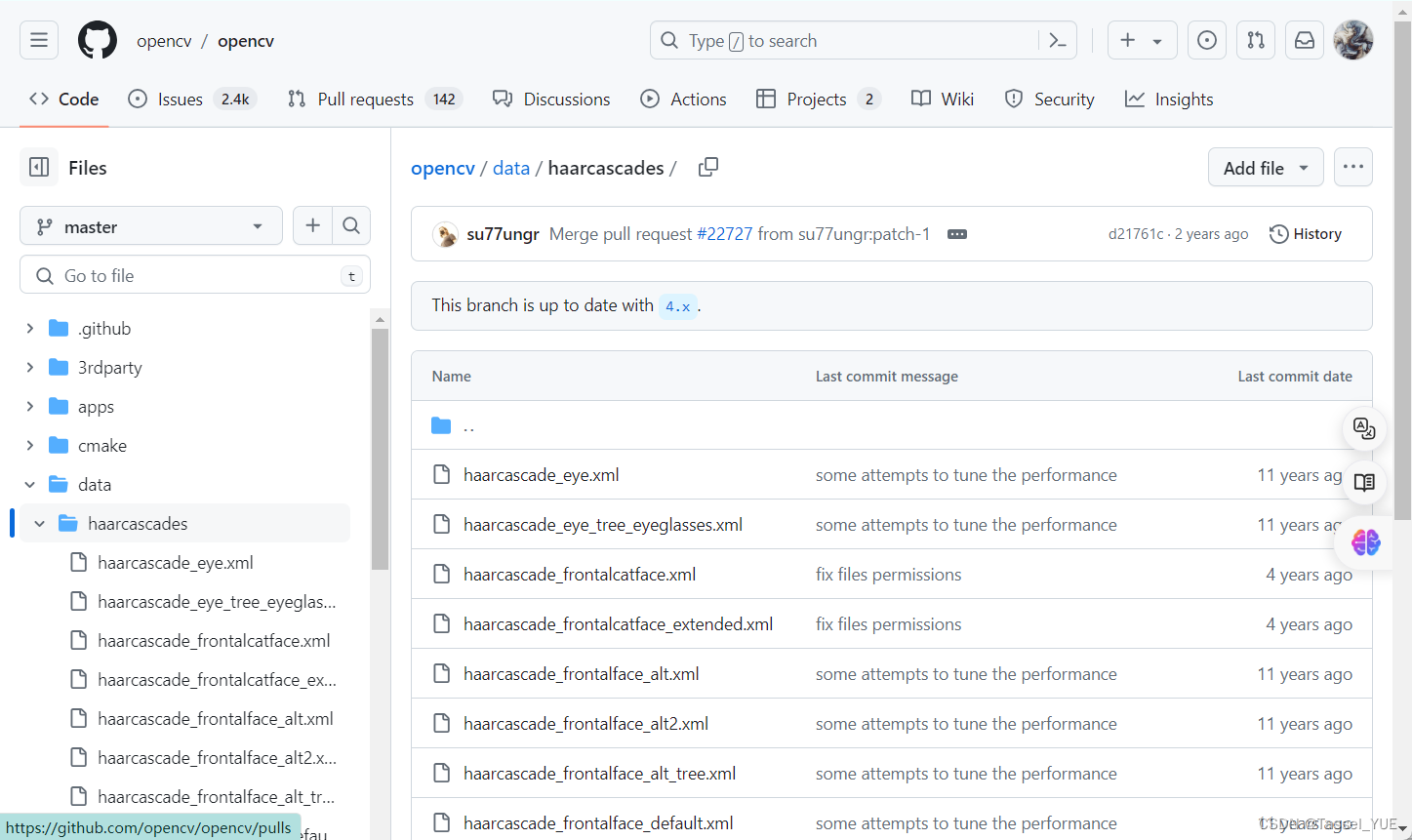
Task: Switch to the Issues tab
Action: pos(191,100)
